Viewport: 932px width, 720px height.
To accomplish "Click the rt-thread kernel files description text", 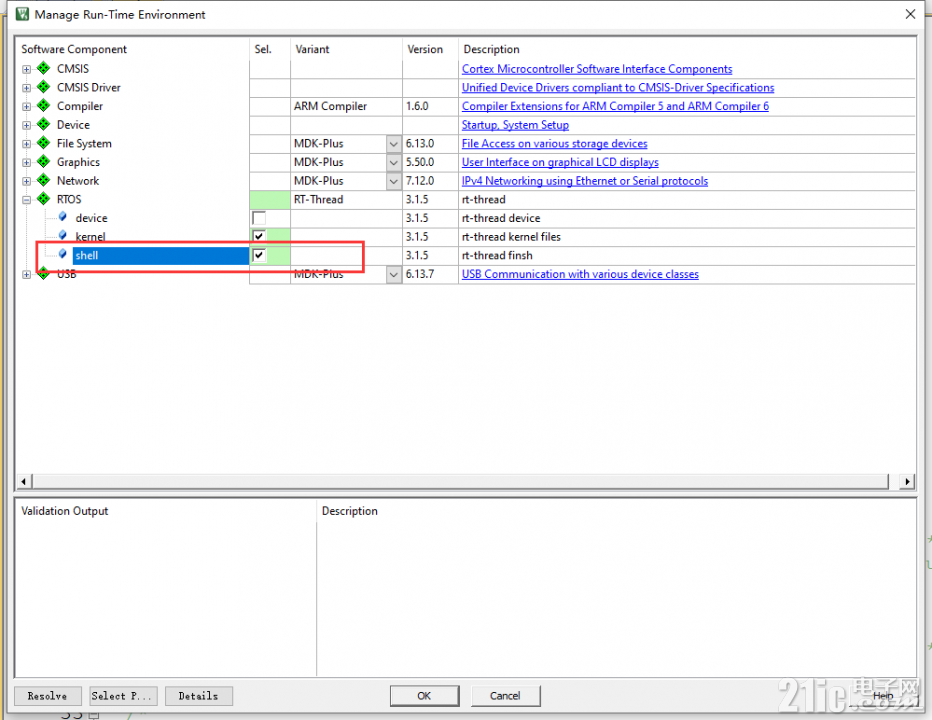I will 511,237.
